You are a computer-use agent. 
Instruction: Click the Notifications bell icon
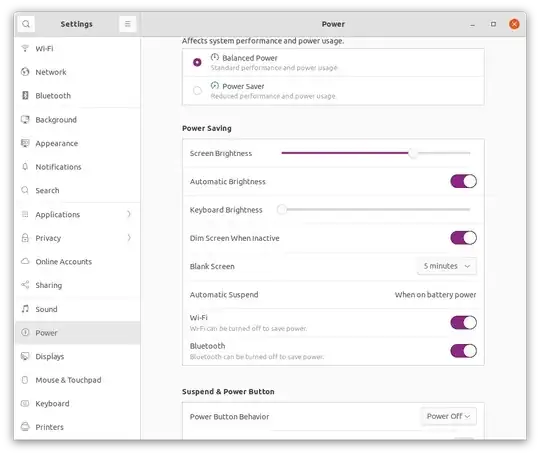click(x=25, y=167)
